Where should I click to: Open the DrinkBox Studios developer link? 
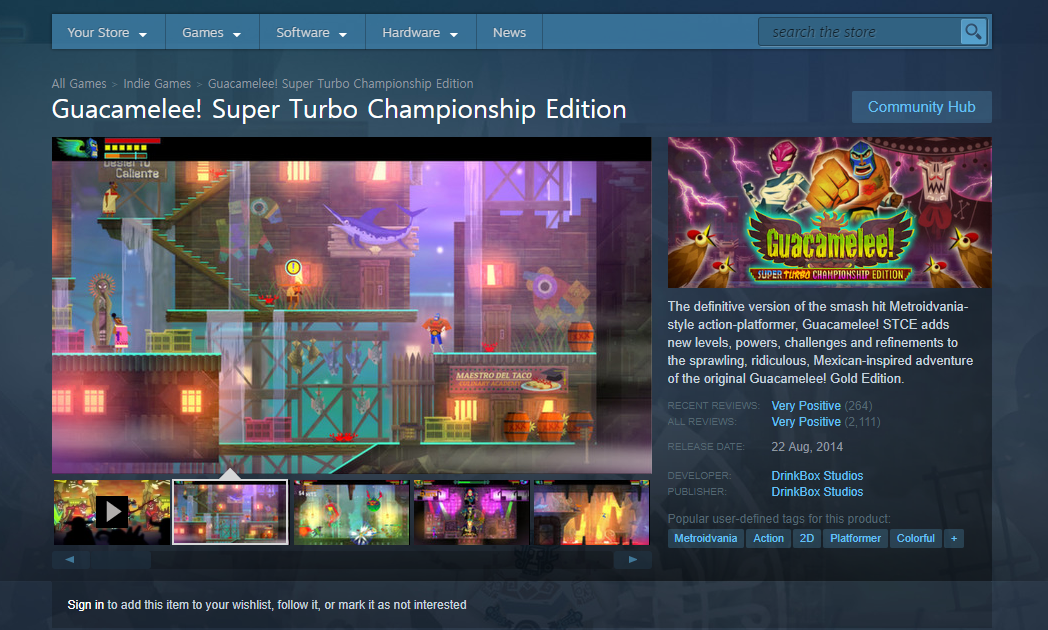(x=817, y=476)
